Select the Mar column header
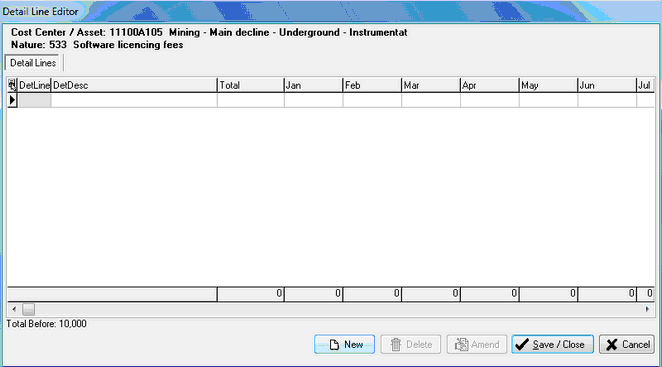 coord(431,85)
